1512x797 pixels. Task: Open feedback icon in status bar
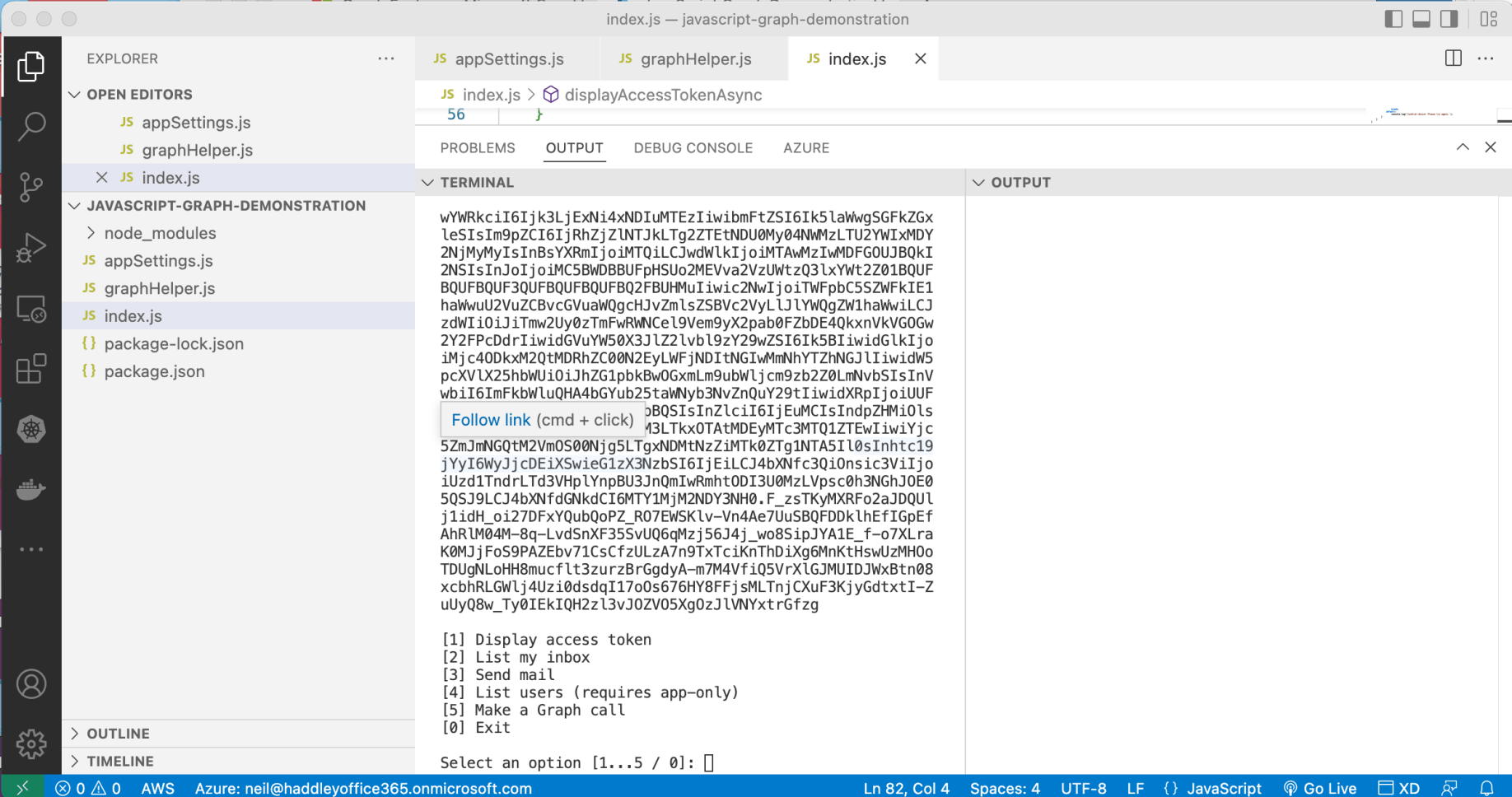tap(1449, 788)
